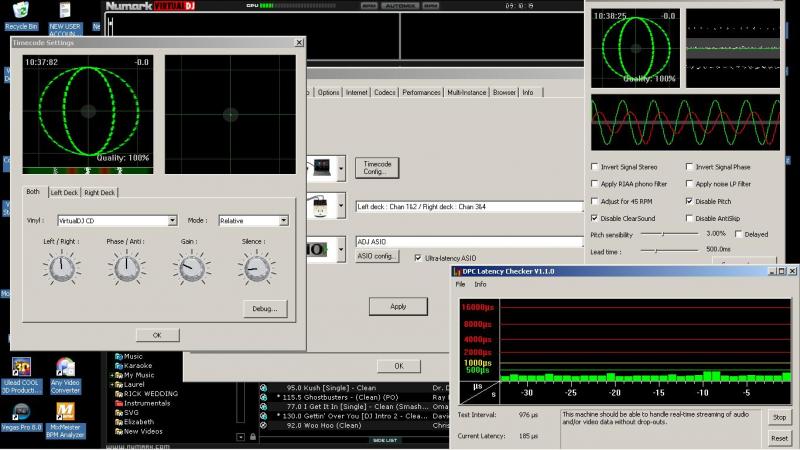Enable Invert Signal Stereo checkbox
Image resolution: width=800 pixels, height=450 pixels.
tap(594, 167)
